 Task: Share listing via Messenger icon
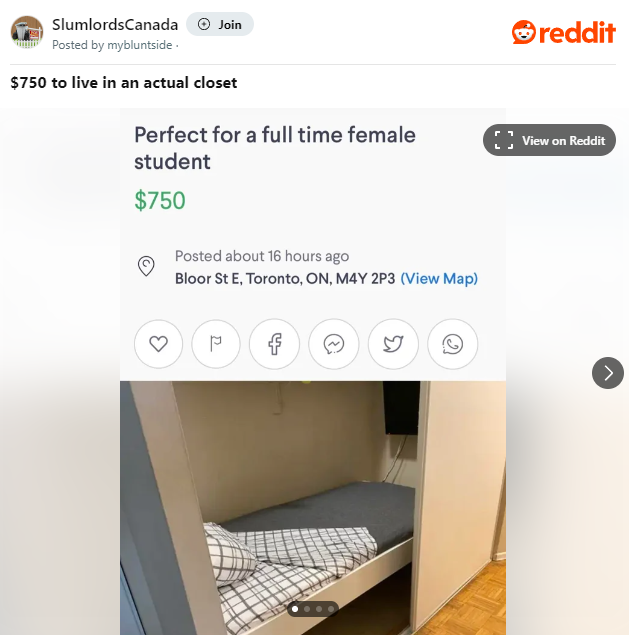[x=334, y=344]
